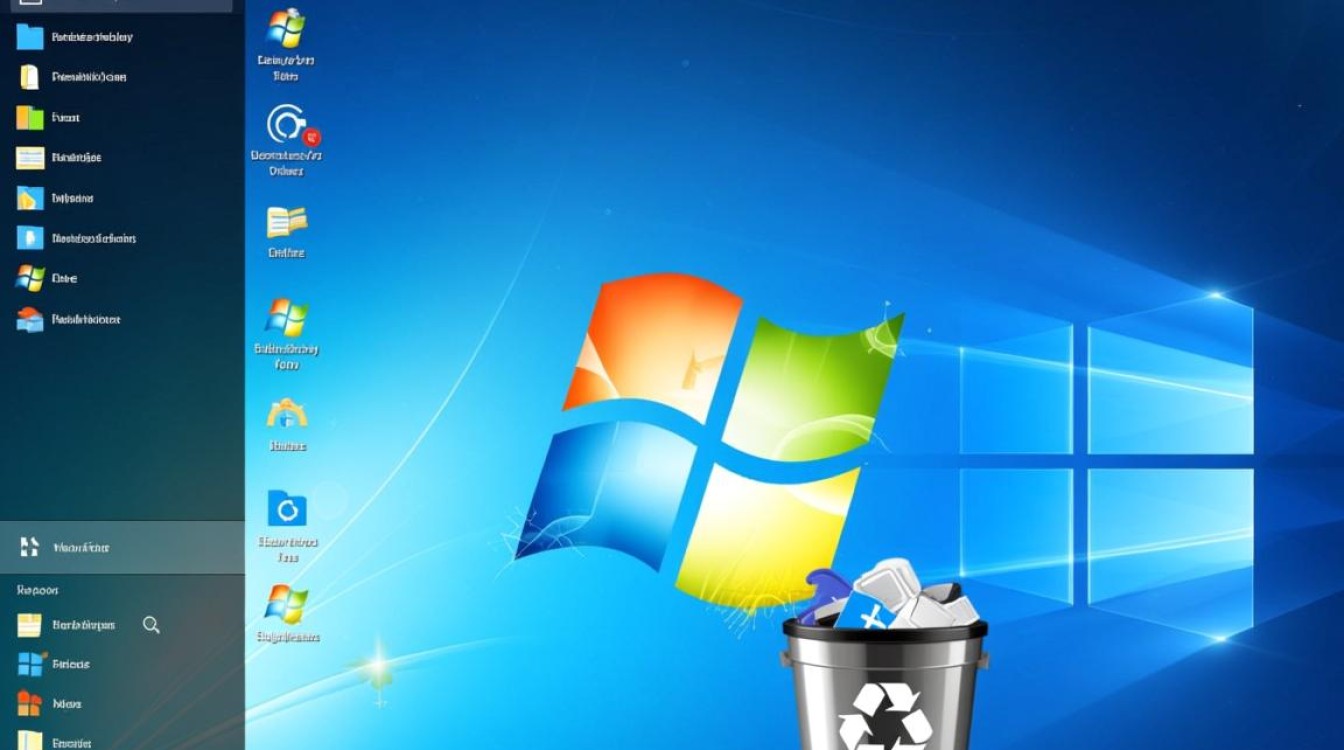Screen dimensions: 1344x750
Task: Choose the yellow lined-notes menu entry
Action: [30, 157]
